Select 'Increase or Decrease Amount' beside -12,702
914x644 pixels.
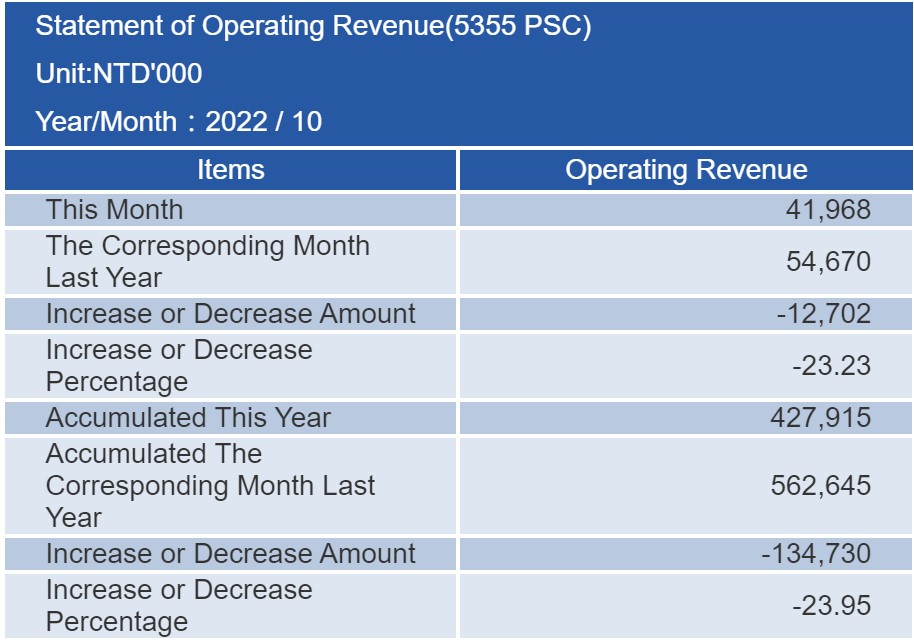click(230, 314)
